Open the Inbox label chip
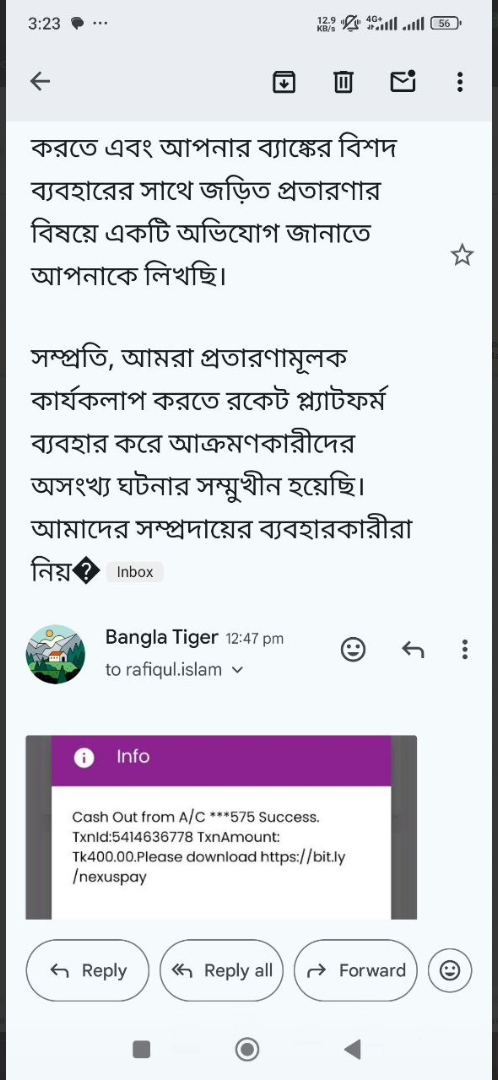This screenshot has height=1080, width=498. pyautogui.click(x=135, y=572)
